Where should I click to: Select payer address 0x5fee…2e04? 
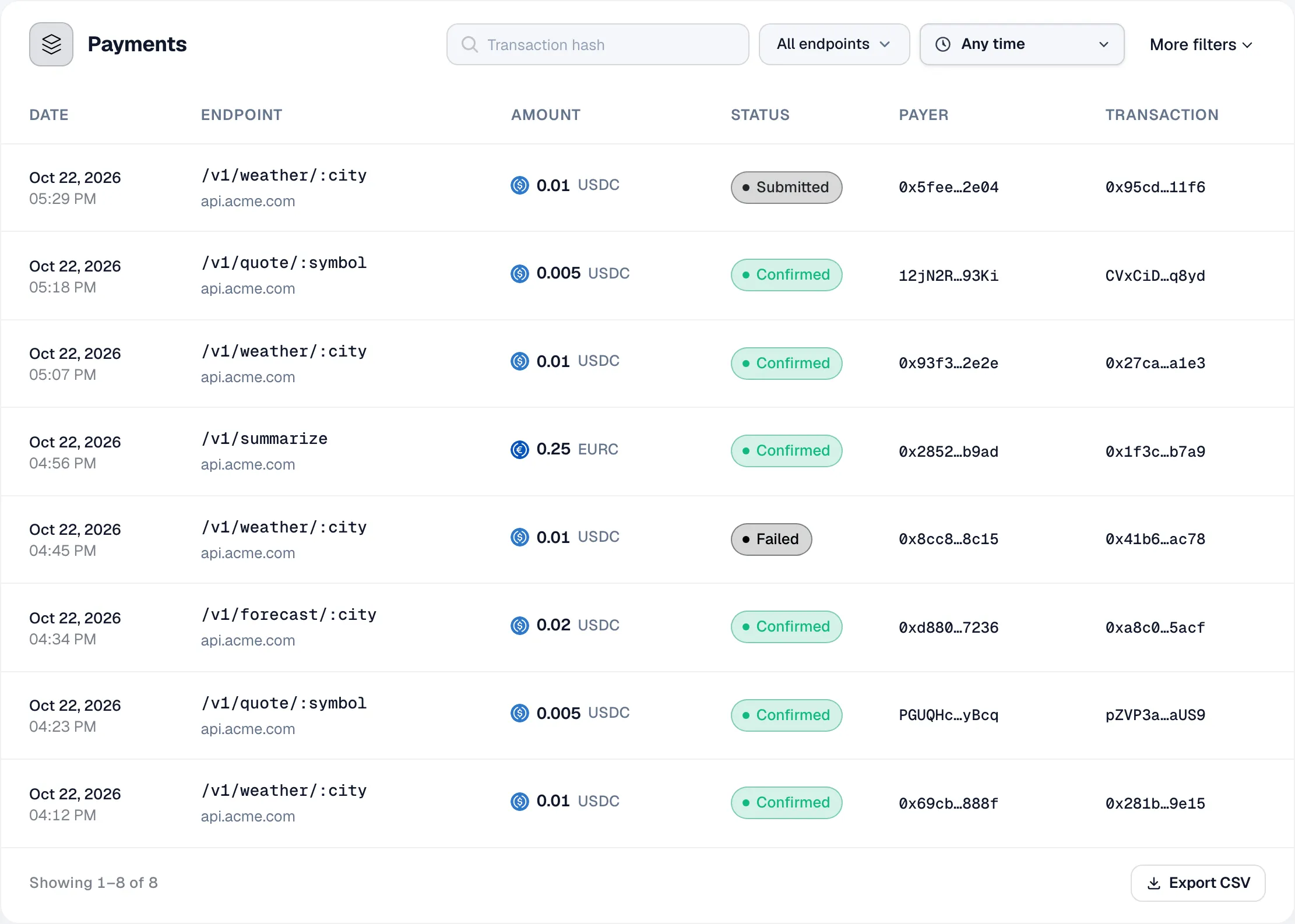coord(948,187)
